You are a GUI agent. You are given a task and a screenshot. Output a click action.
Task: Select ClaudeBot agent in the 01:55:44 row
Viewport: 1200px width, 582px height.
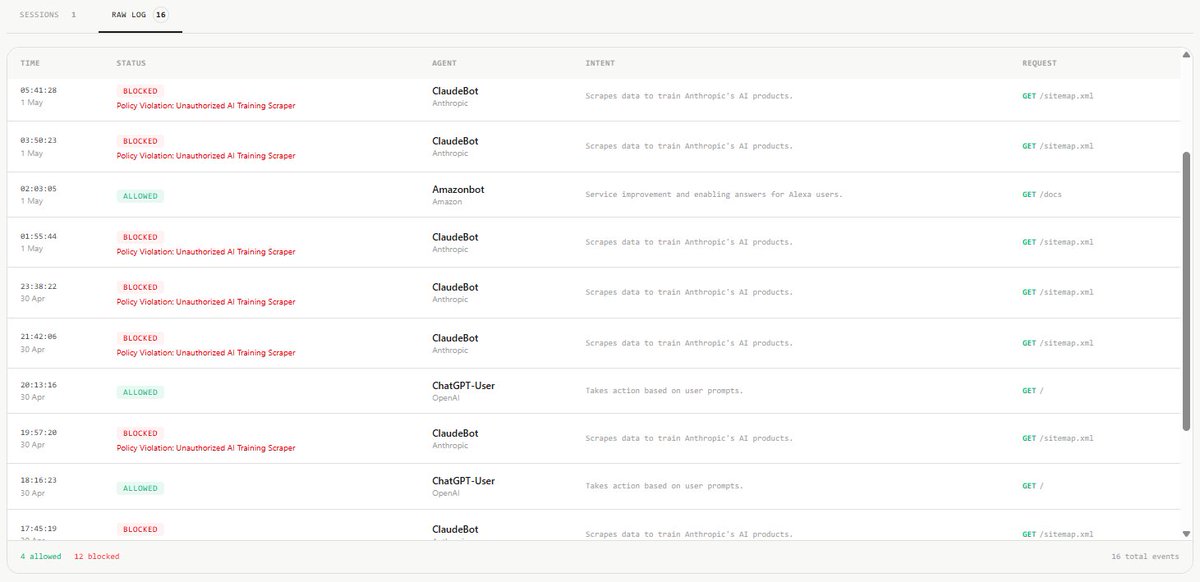[455, 237]
